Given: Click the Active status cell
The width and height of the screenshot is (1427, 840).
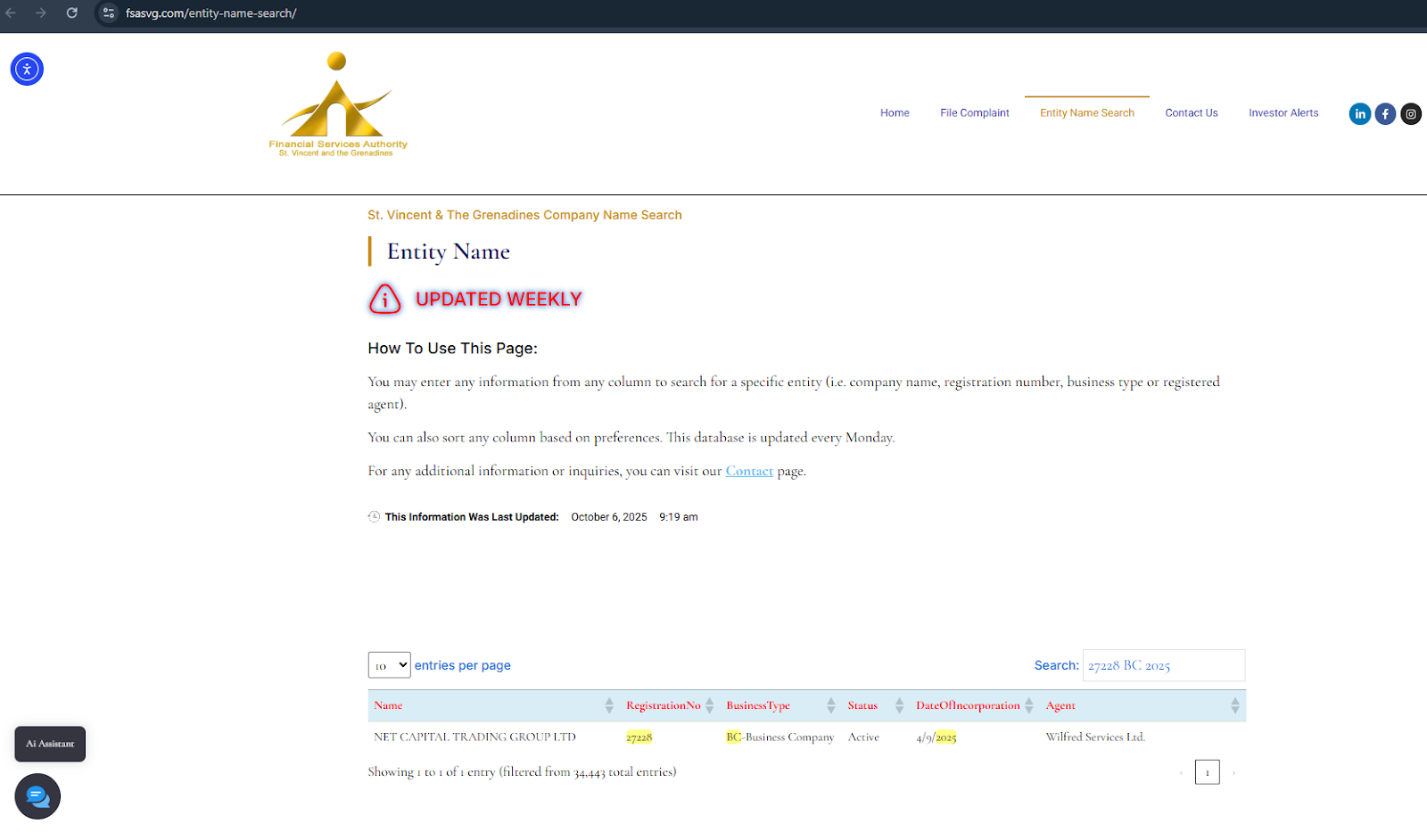Looking at the screenshot, I should [863, 737].
